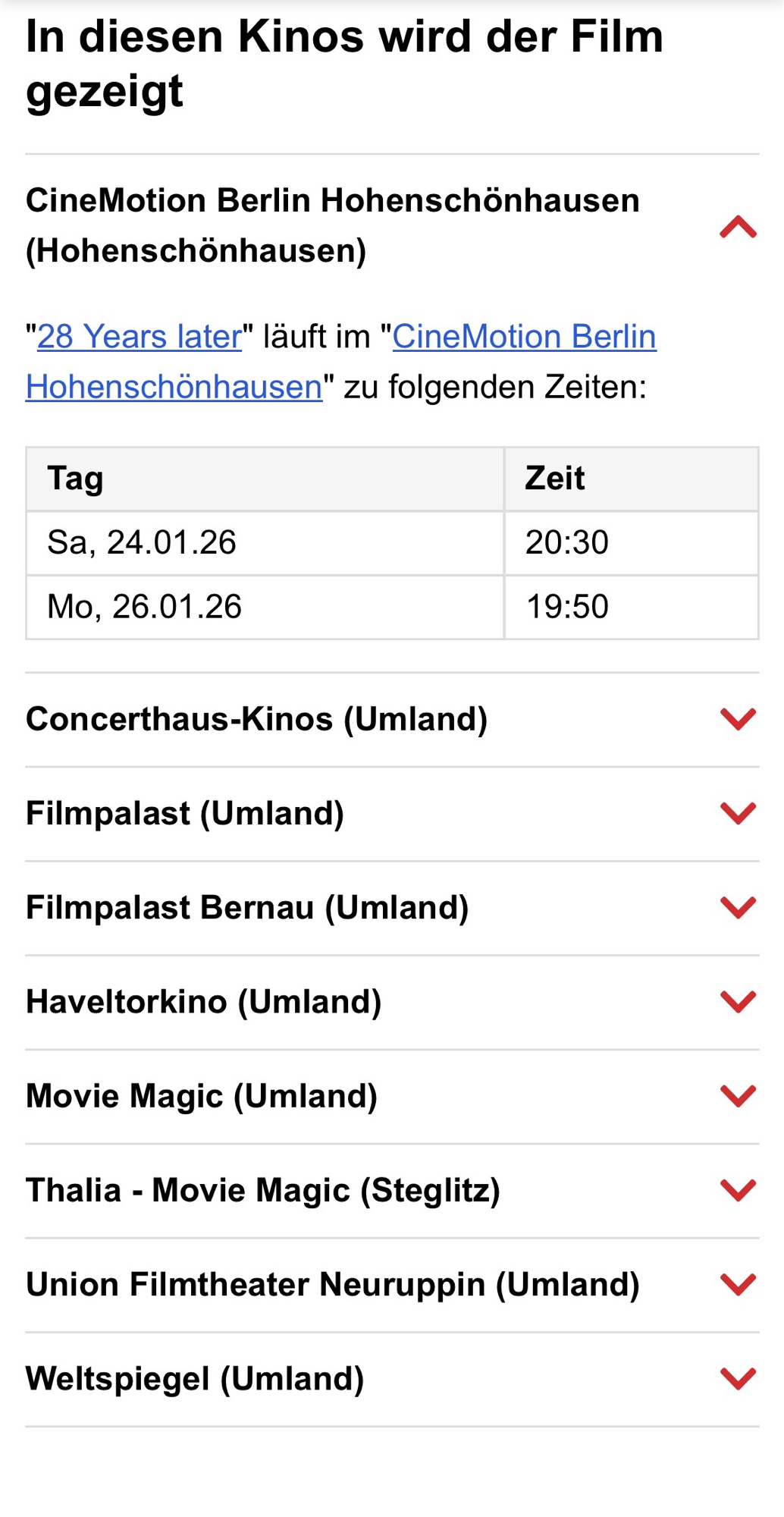
Task: Expand the Filmpalast (Umland) chevron
Action: point(738,812)
